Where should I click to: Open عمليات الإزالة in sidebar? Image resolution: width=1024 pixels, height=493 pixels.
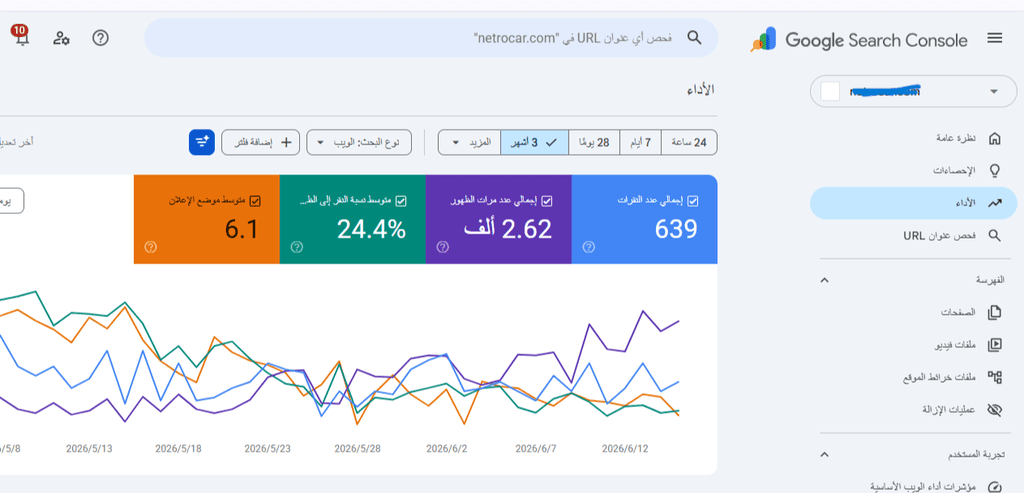(914, 409)
